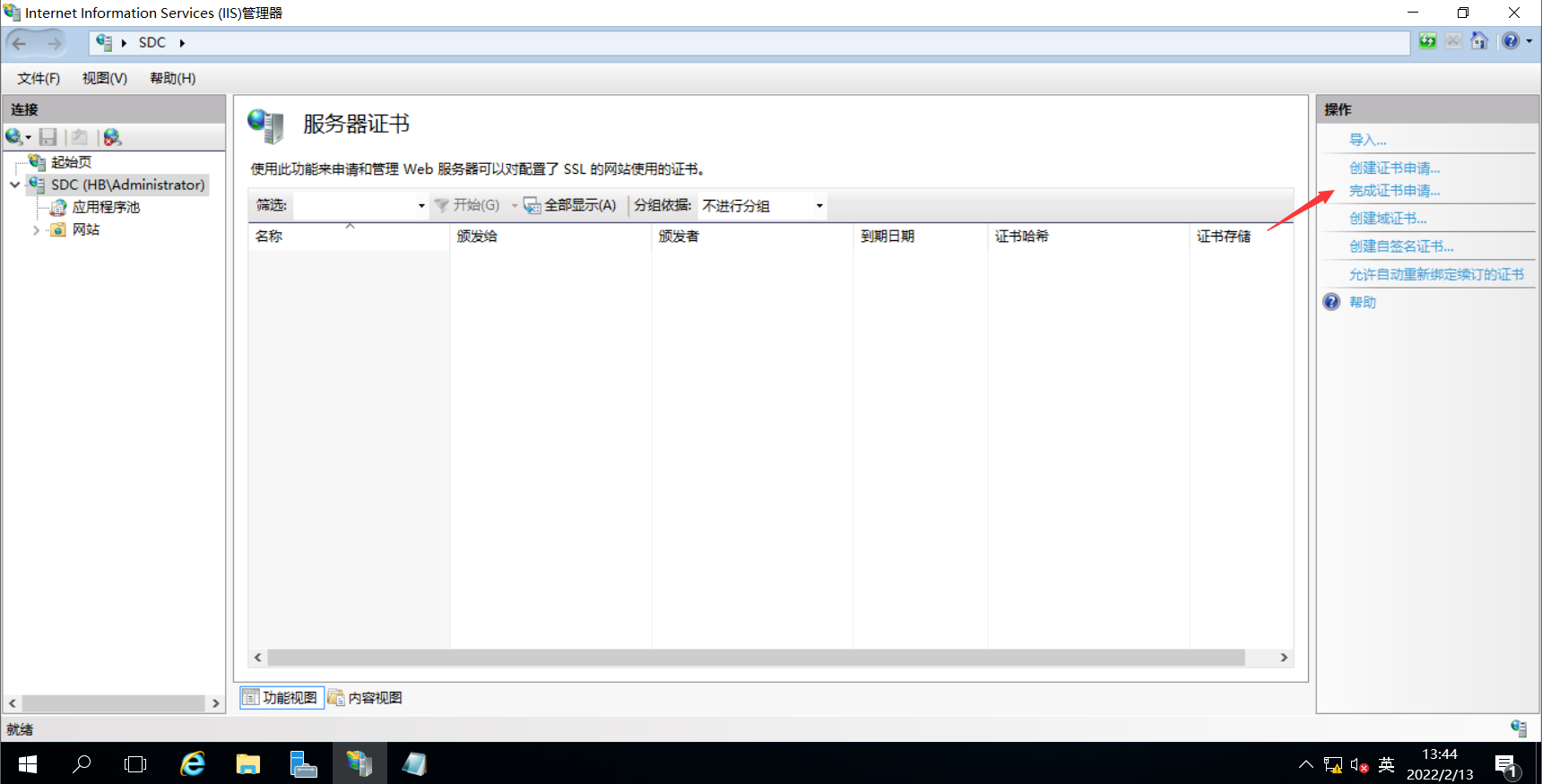Image resolution: width=1542 pixels, height=784 pixels.
Task: Click the 帮助 link in actions pane
Action: (x=1363, y=302)
